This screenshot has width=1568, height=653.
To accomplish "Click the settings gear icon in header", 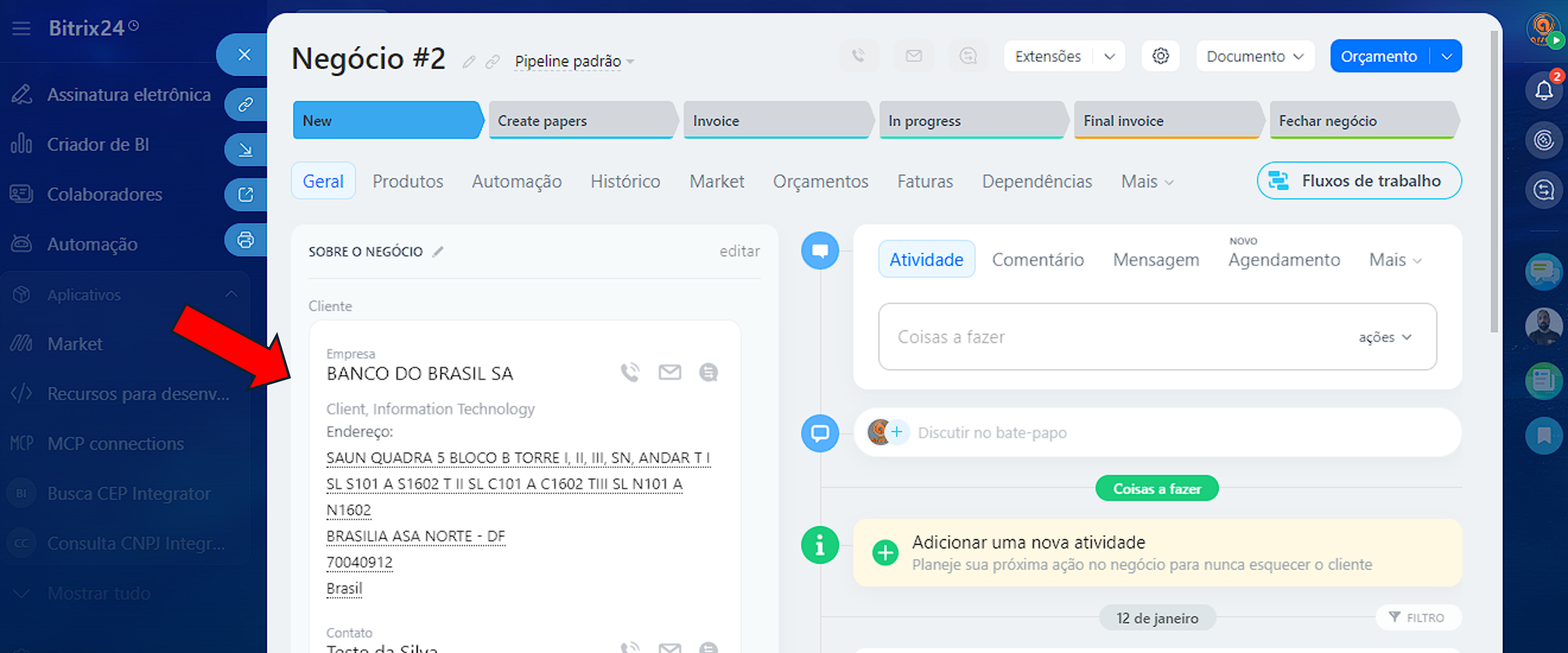I will pyautogui.click(x=1160, y=56).
